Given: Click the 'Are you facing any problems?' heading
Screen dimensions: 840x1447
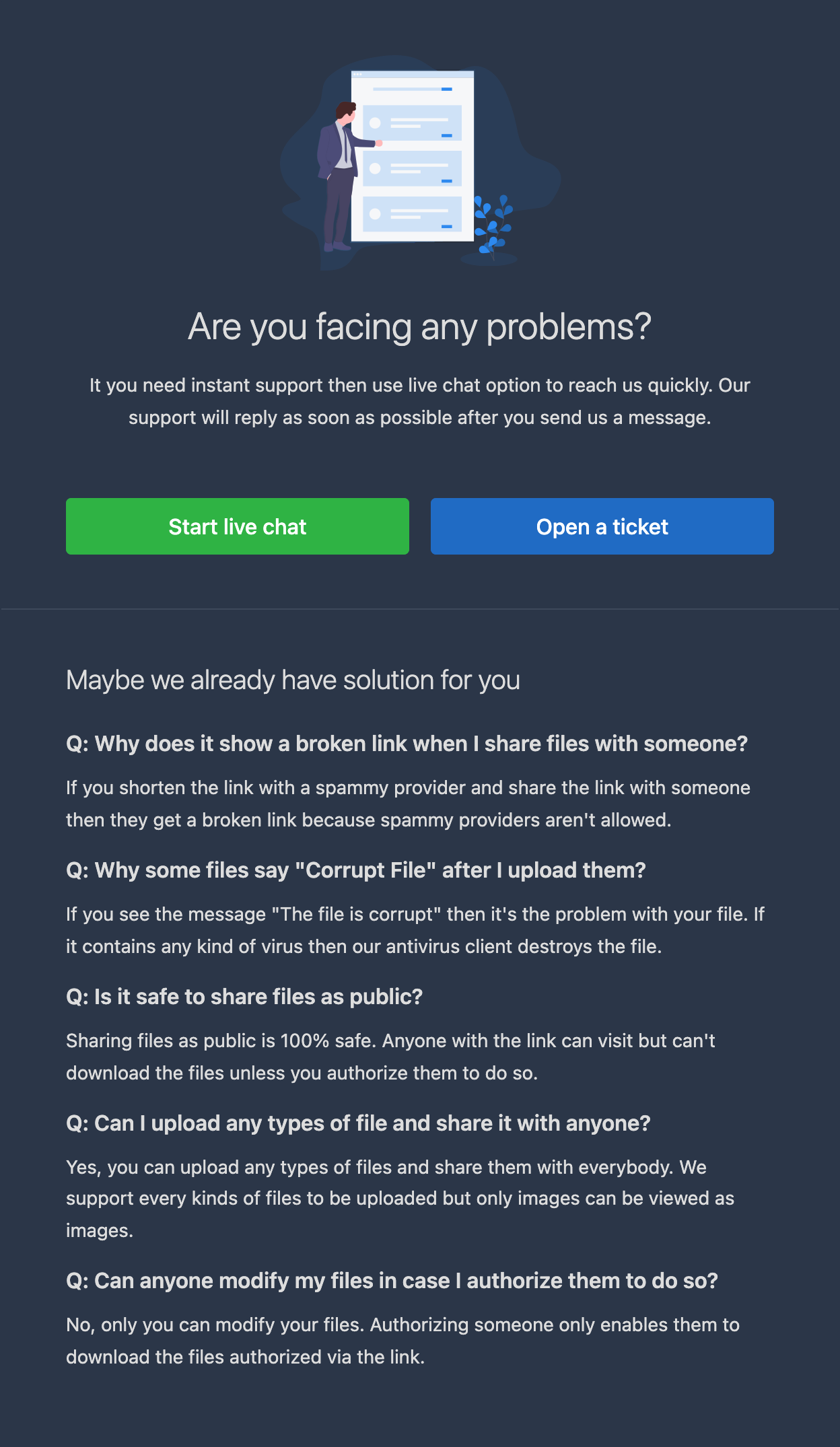Looking at the screenshot, I should point(420,327).
